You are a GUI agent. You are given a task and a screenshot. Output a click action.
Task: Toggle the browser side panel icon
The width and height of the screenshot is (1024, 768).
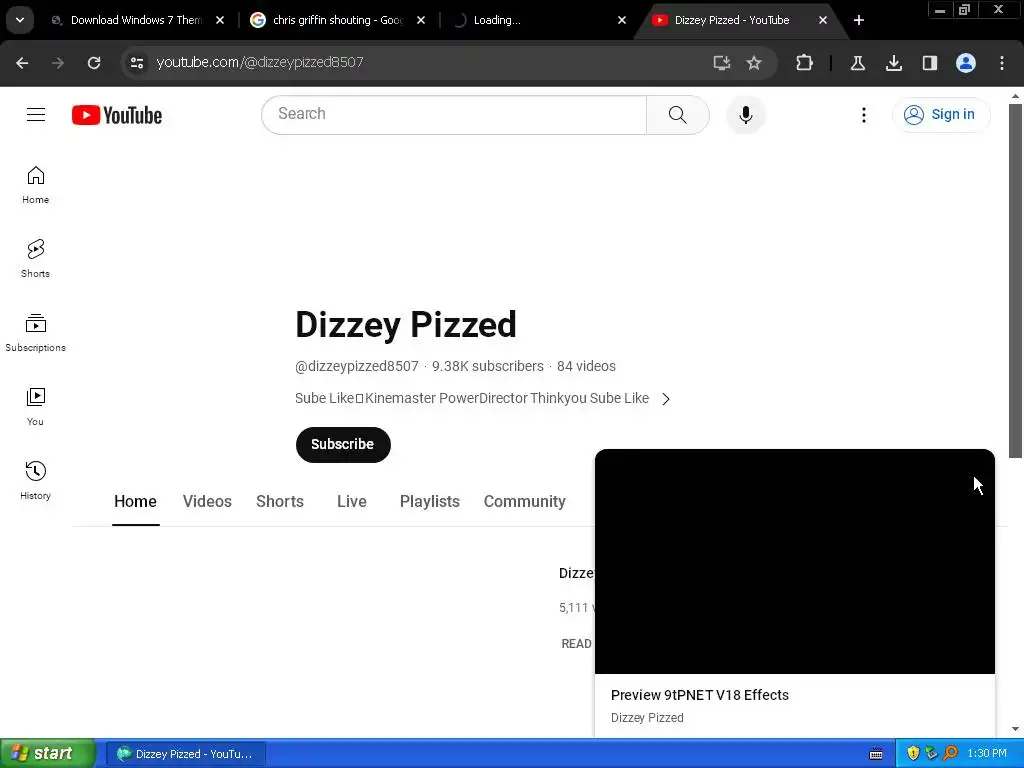point(929,63)
